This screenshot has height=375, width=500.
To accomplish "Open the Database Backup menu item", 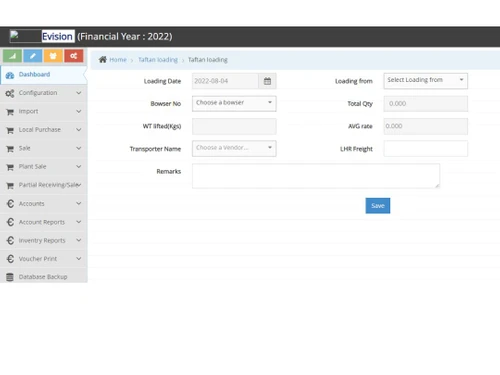I will (x=43, y=277).
